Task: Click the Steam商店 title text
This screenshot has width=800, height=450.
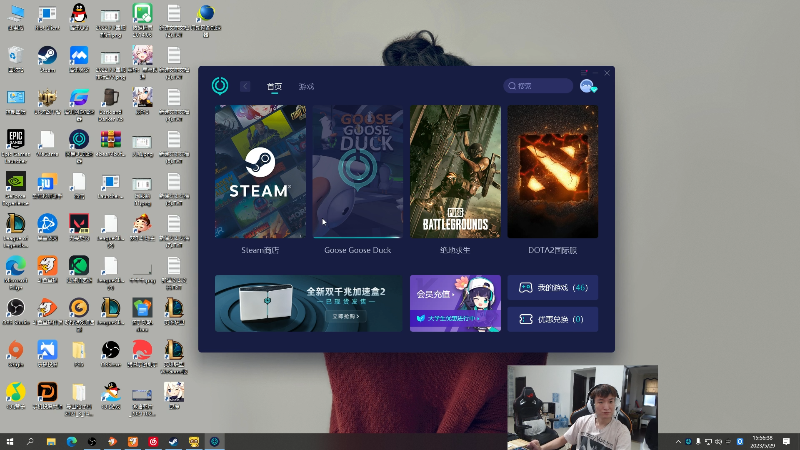Action: point(260,250)
